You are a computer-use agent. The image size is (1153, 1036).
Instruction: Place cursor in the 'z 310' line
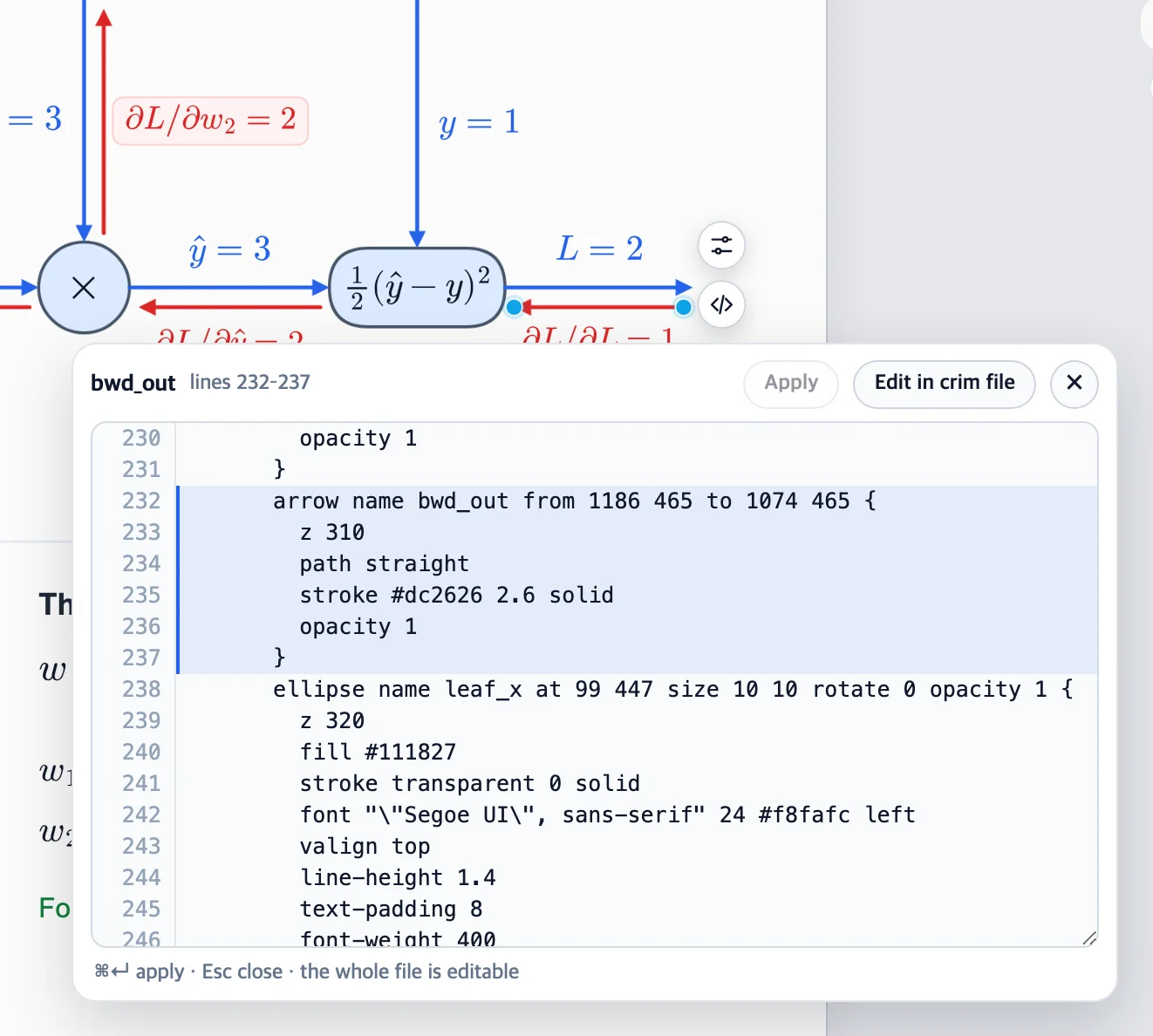[331, 533]
